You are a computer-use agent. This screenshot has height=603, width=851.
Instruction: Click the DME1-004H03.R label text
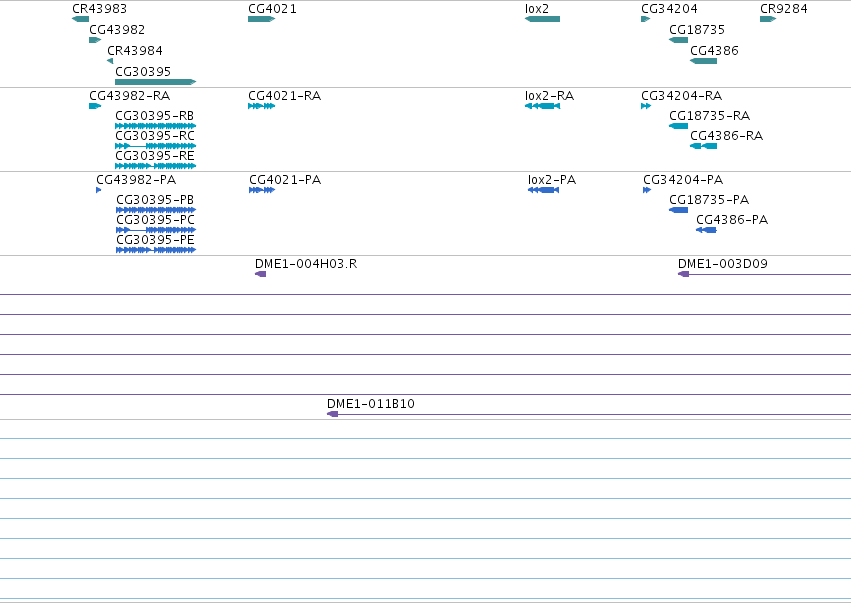[306, 264]
